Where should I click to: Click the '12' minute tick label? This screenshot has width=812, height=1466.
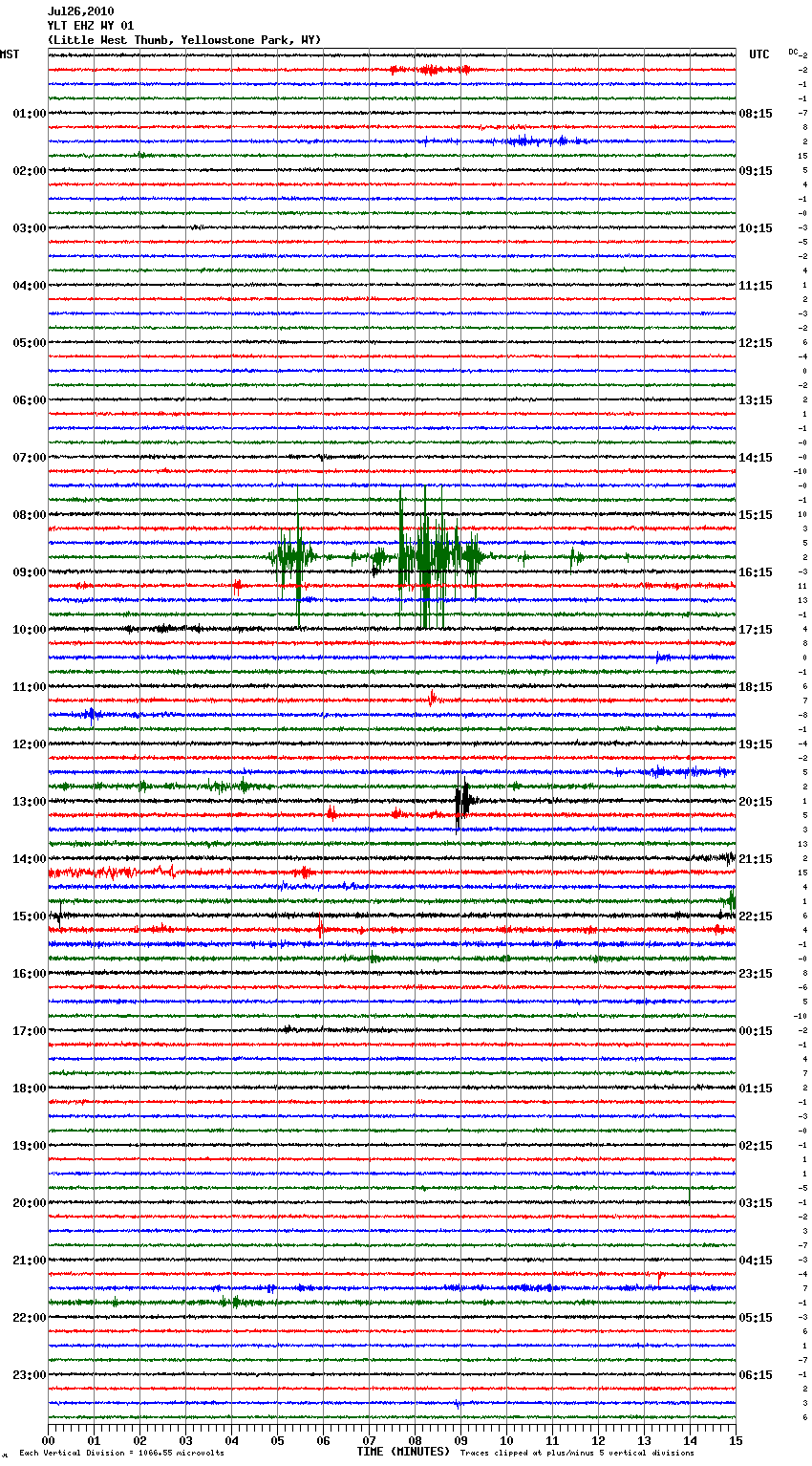[598, 1440]
